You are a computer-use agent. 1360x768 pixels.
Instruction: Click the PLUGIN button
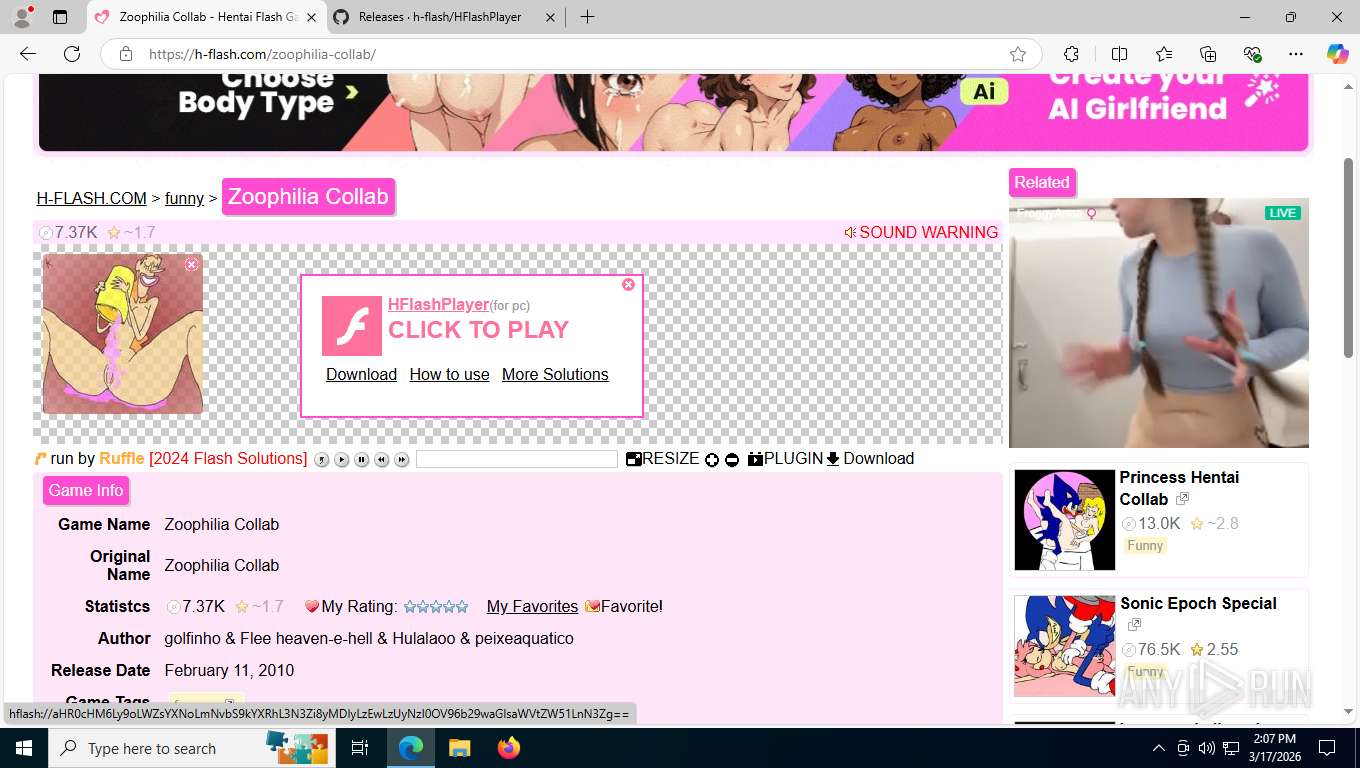point(785,459)
